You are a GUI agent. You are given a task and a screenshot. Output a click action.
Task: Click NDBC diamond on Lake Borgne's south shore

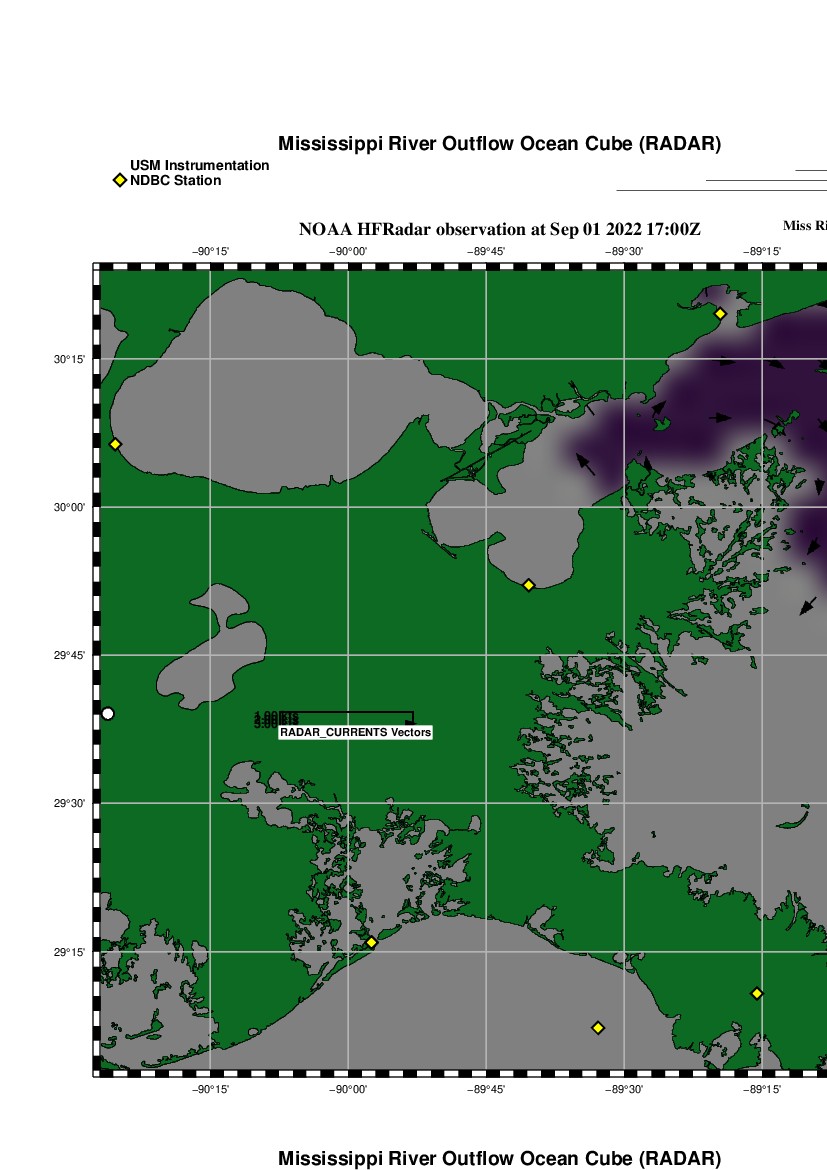(x=529, y=585)
